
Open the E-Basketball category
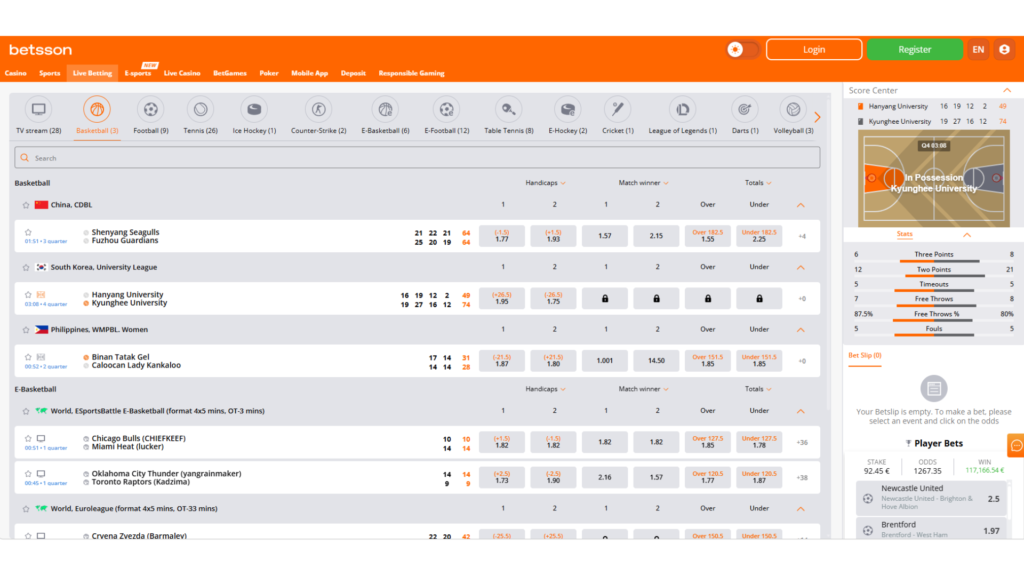click(385, 116)
